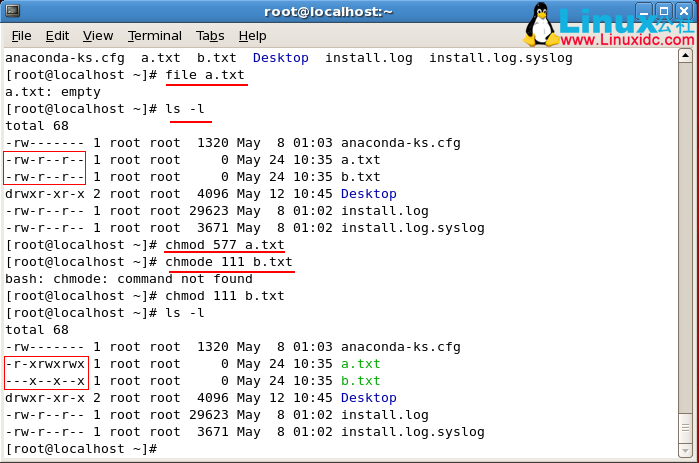The width and height of the screenshot is (699, 463).
Task: Open the Help menu
Action: click(x=252, y=36)
